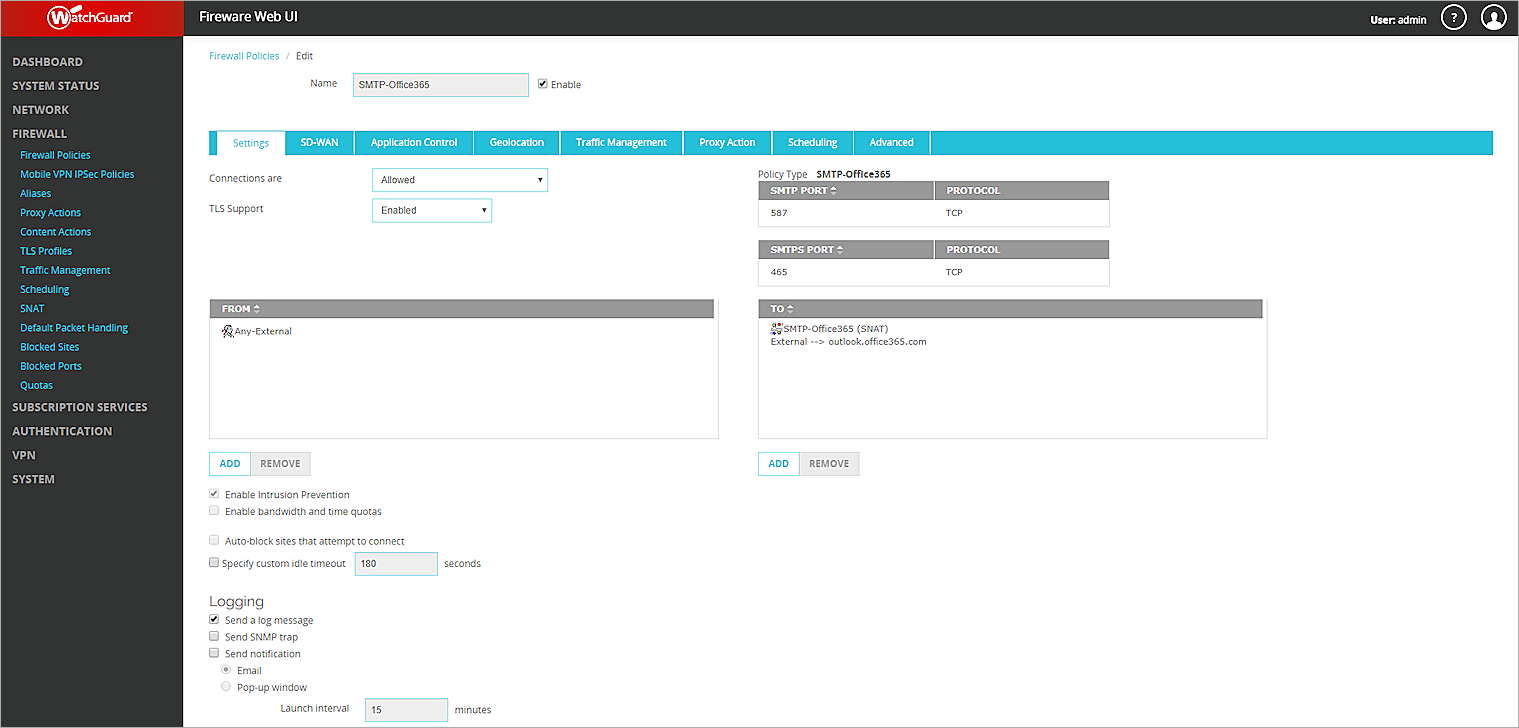Sort the TO column using its sort arrows
1519x728 pixels.
(789, 308)
